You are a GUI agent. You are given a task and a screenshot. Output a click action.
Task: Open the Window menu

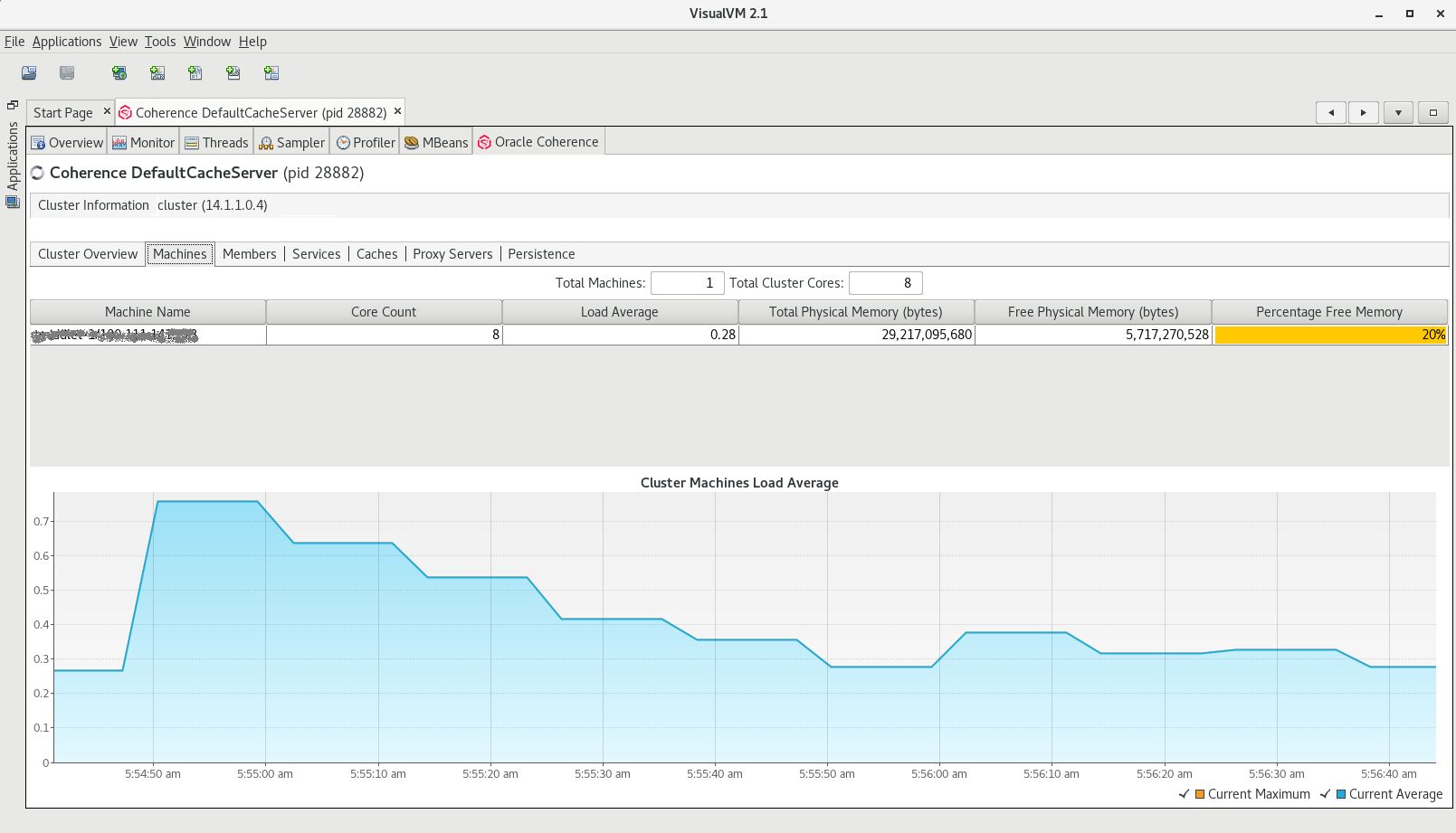pos(207,42)
